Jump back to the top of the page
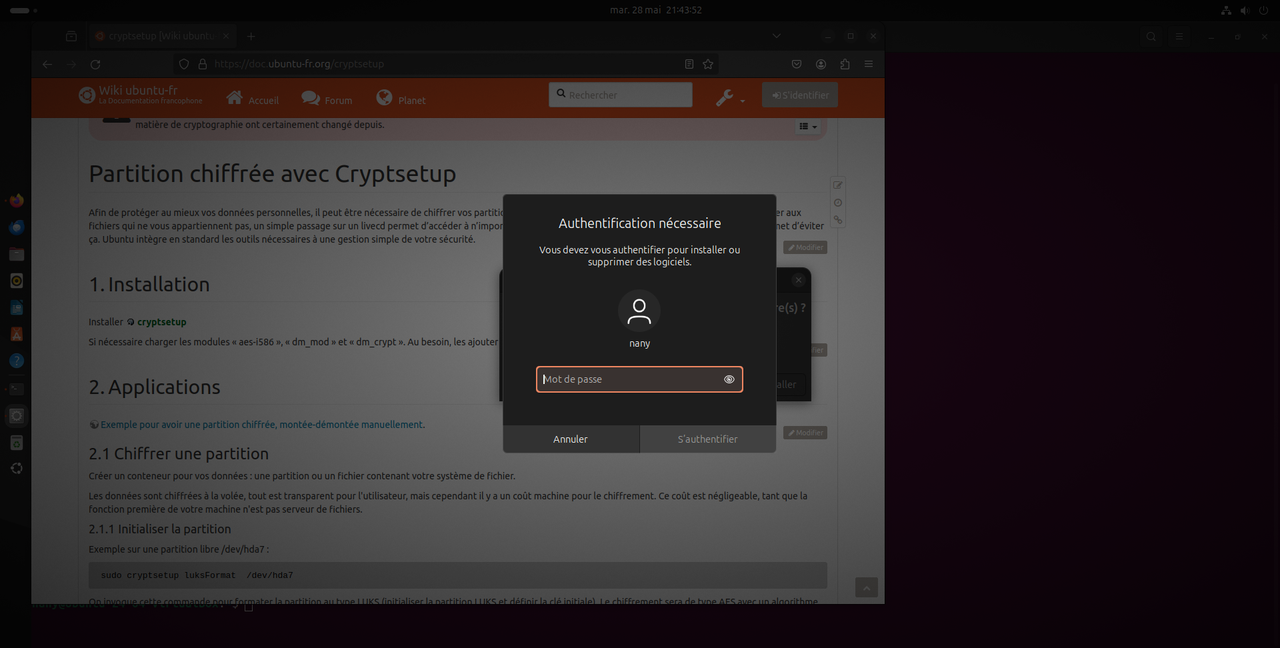 click(866, 587)
